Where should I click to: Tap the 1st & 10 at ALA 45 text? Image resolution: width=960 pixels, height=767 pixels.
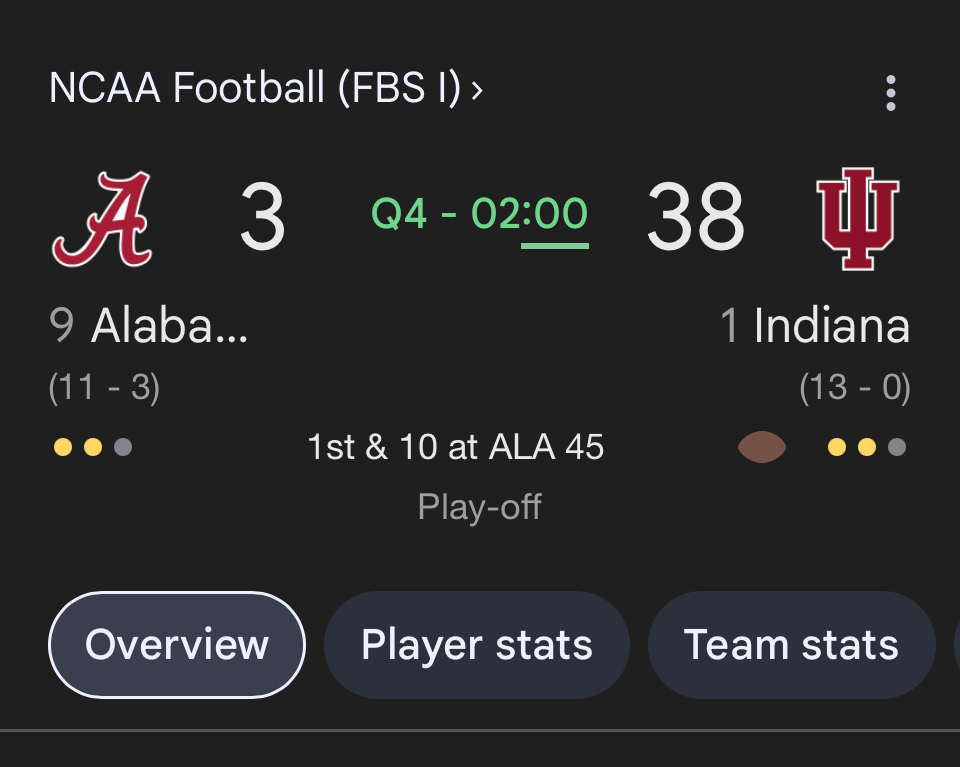pos(456,447)
